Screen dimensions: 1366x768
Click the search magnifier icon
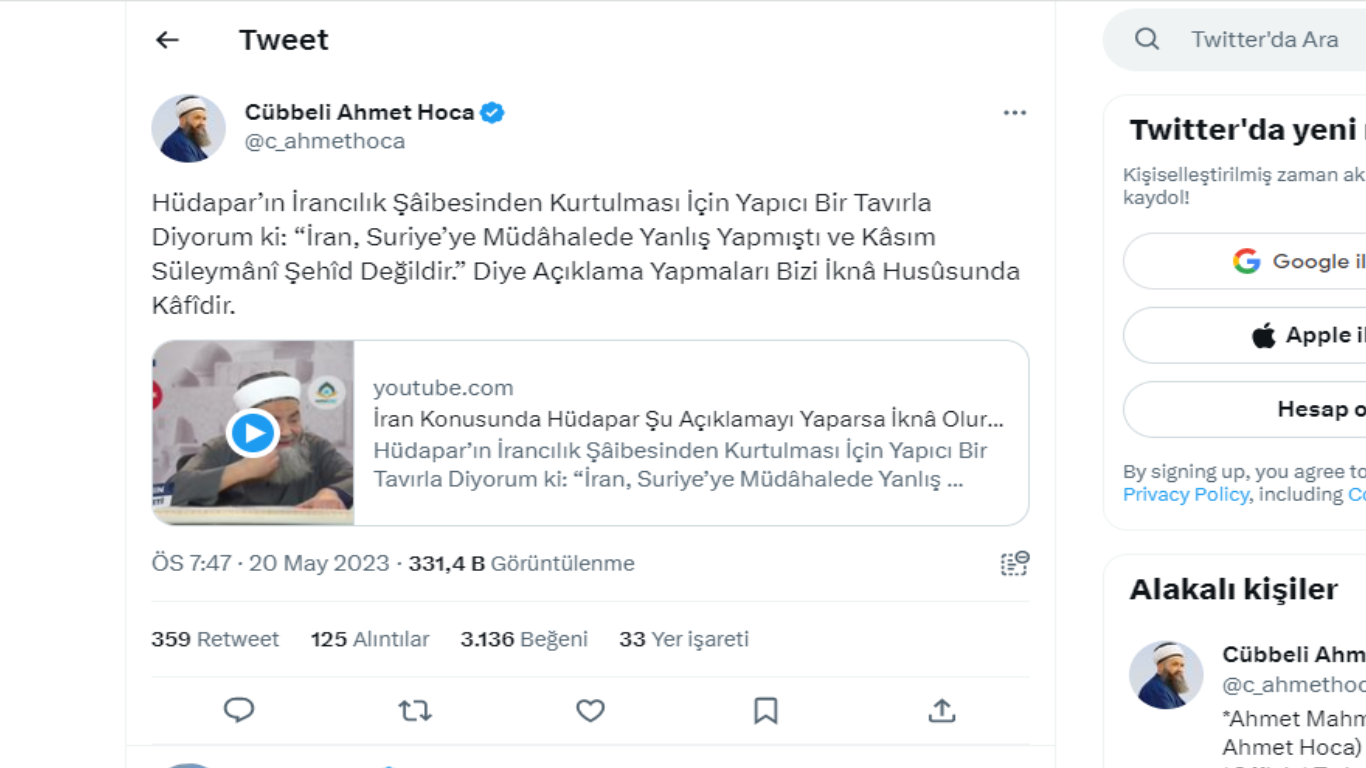click(1147, 40)
